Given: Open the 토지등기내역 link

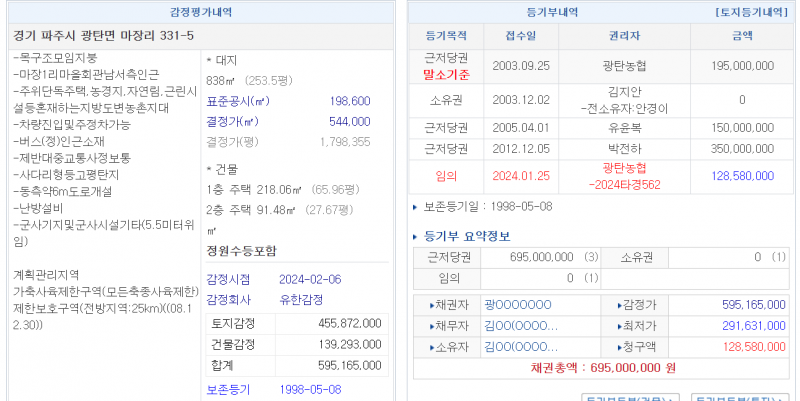Looking at the screenshot, I should tap(753, 11).
